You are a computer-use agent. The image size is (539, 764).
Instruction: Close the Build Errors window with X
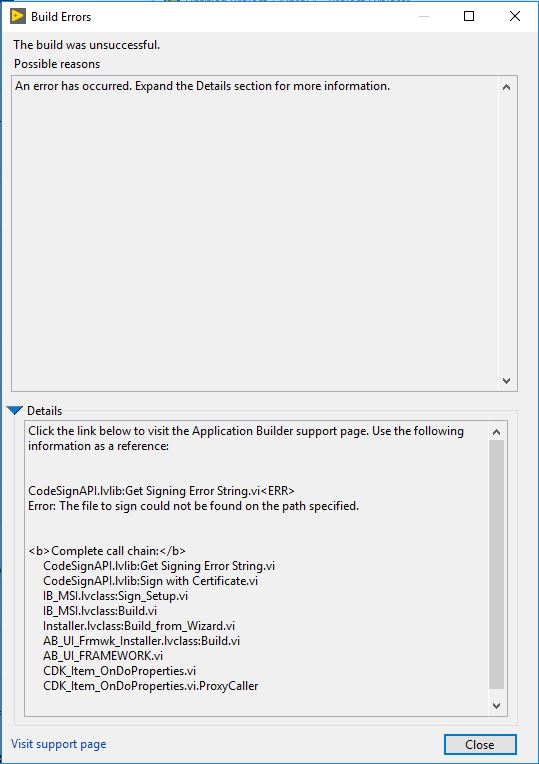(x=515, y=17)
